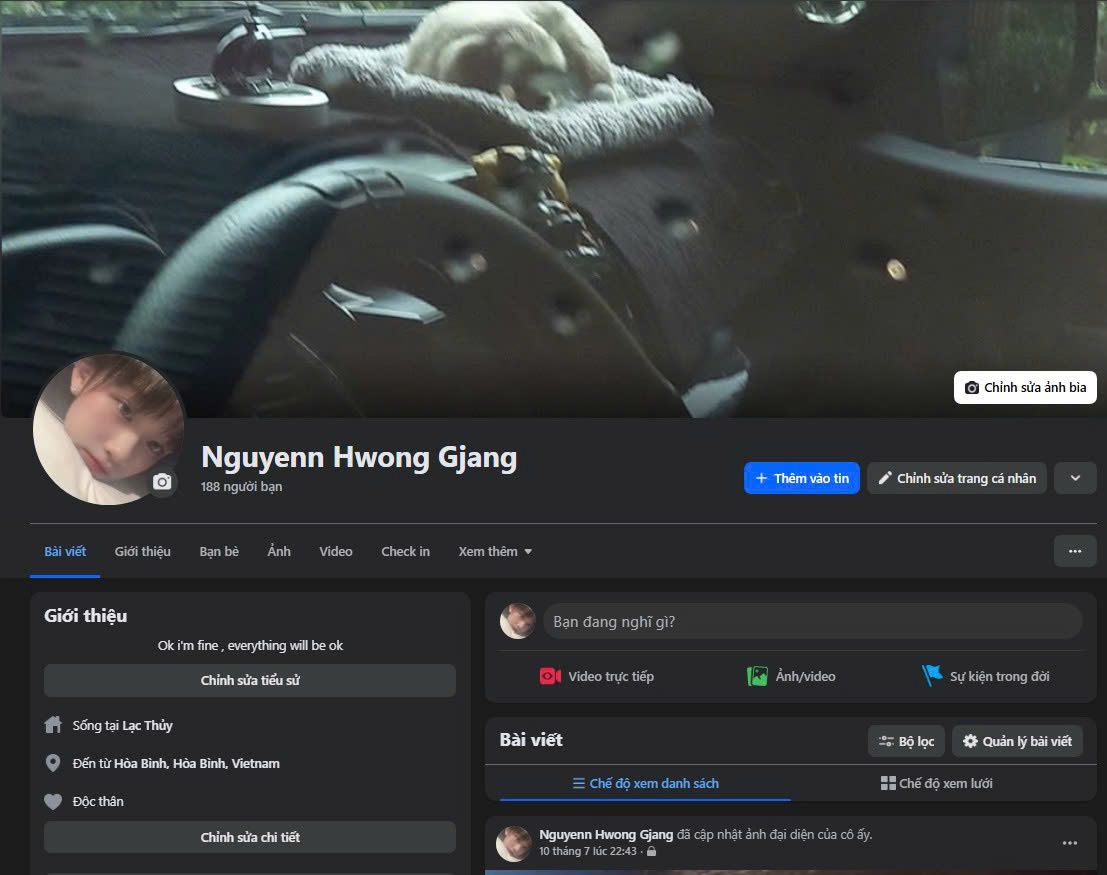This screenshot has width=1107, height=875.
Task: Click the Thêm vào tin button
Action: 801,478
